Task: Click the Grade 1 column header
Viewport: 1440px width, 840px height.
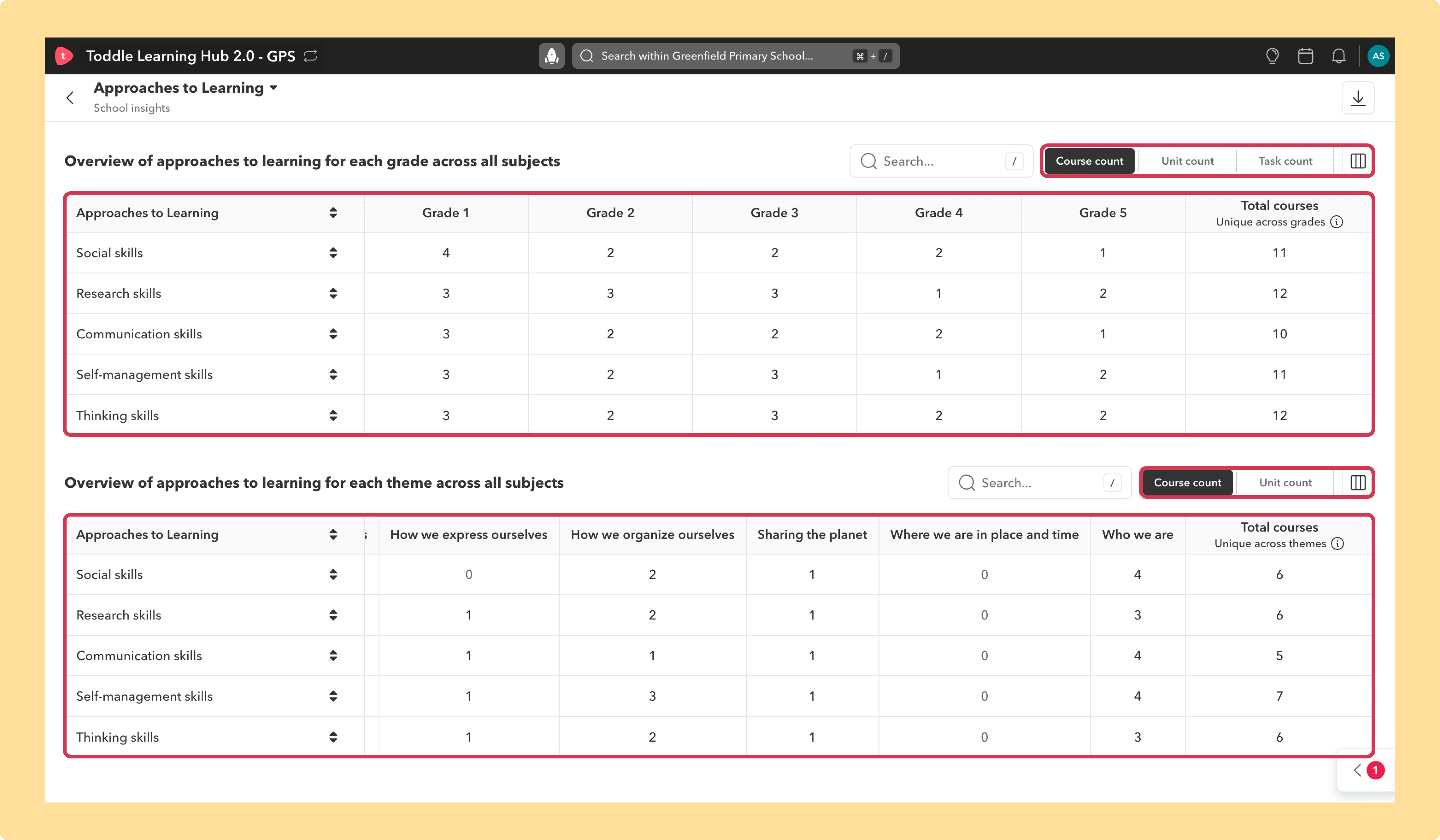Action: 446,213
